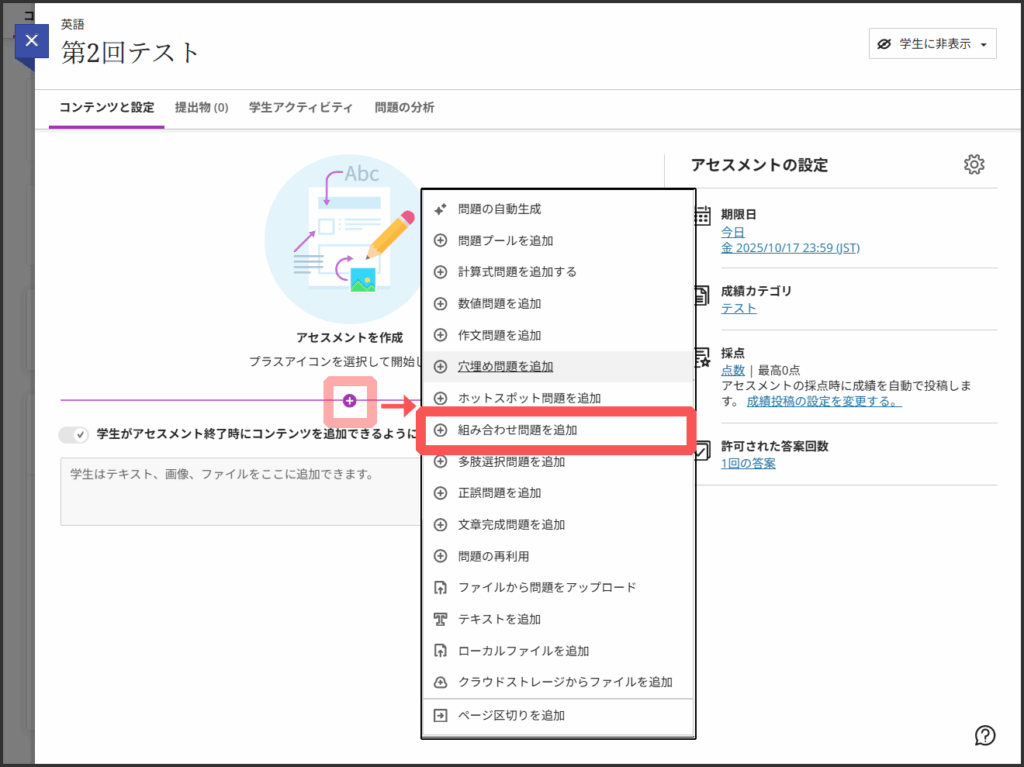Click the student content text area

(x=240, y=492)
